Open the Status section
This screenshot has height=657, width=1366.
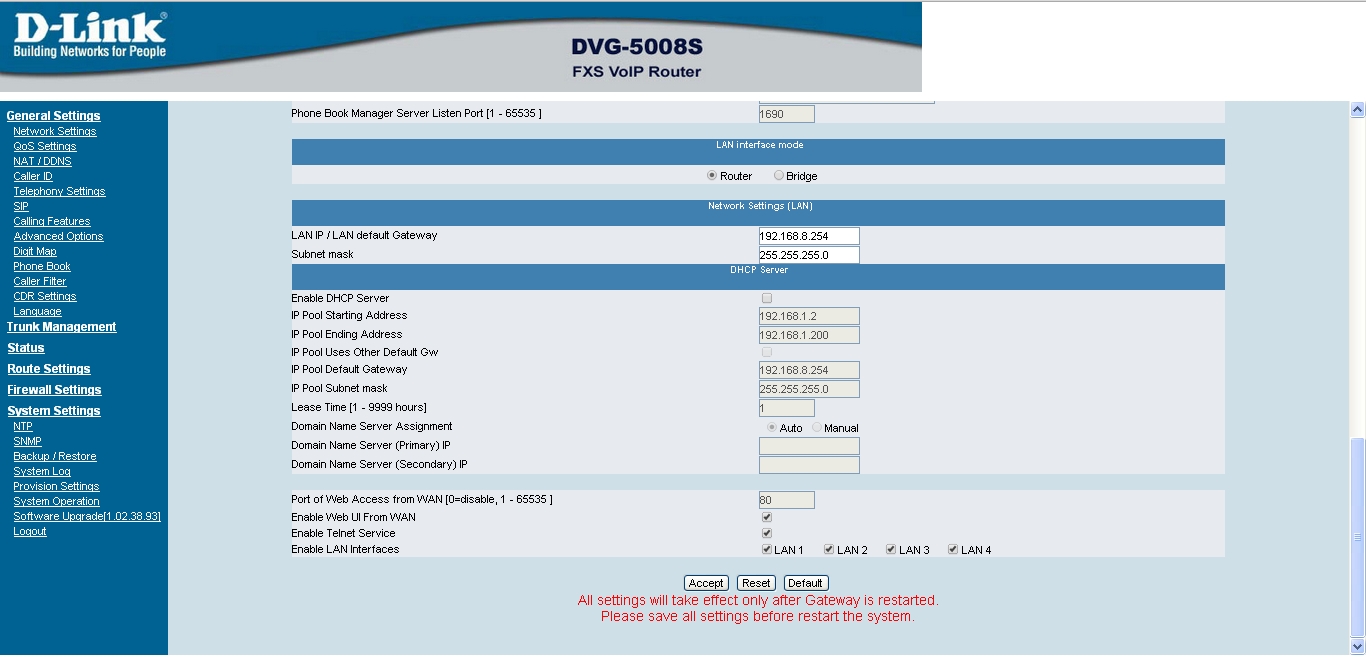pyautogui.click(x=25, y=348)
